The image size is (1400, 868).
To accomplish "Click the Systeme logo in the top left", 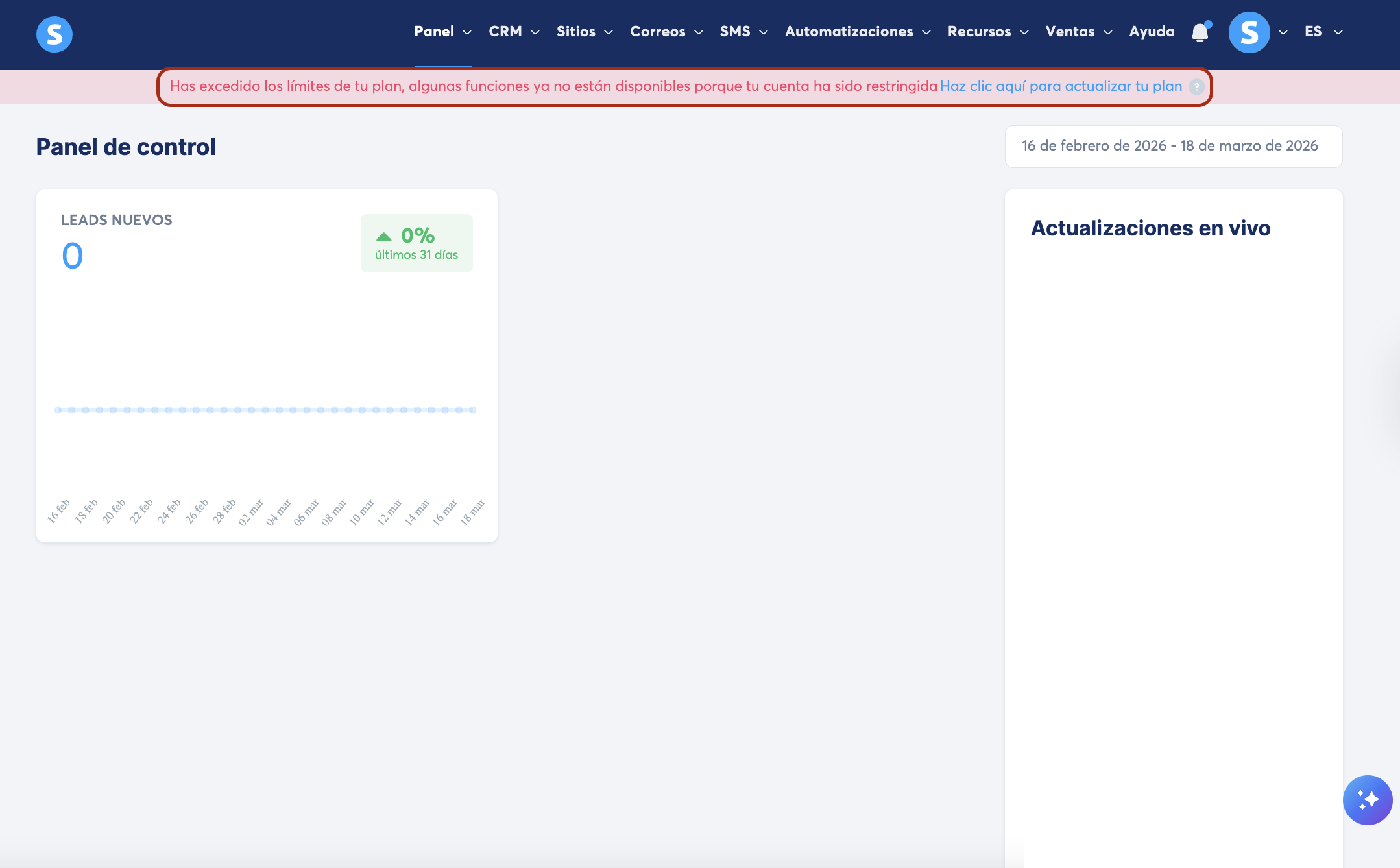I will [x=54, y=34].
